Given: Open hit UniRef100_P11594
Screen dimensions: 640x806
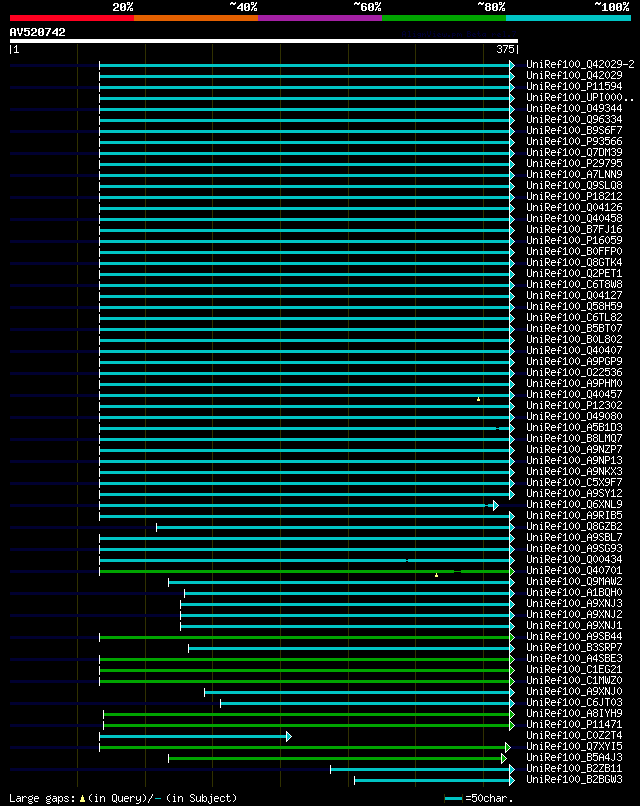Looking at the screenshot, I should click(x=574, y=86).
